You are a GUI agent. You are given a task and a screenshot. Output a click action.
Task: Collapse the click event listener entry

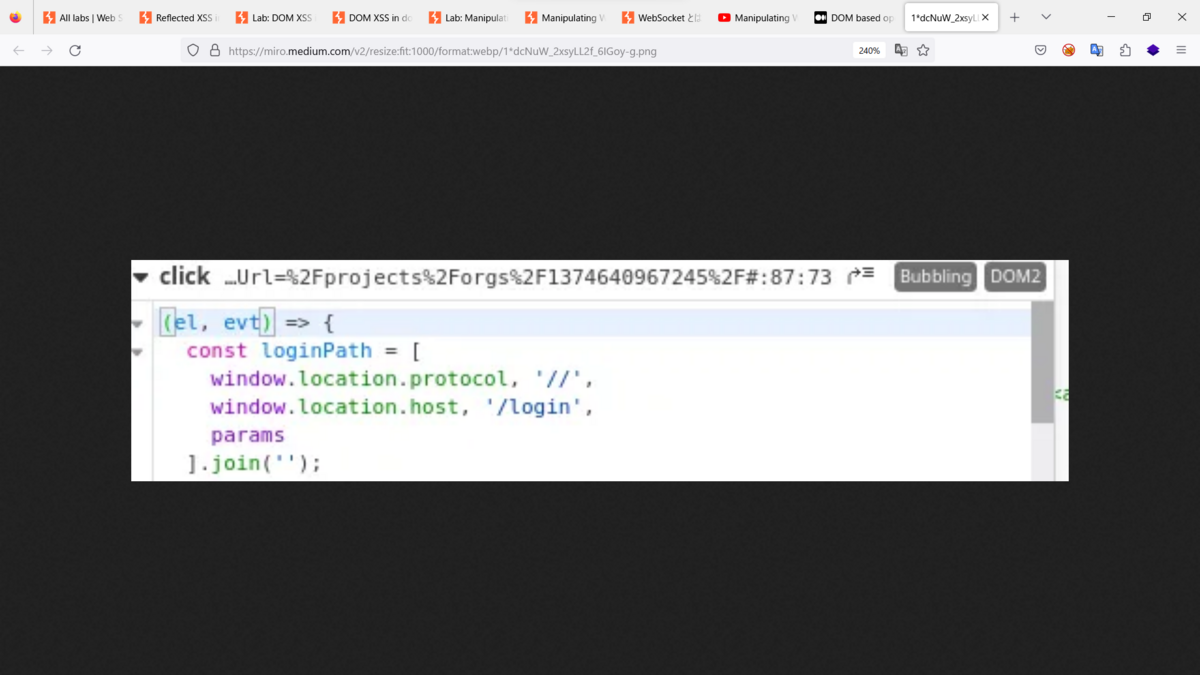pos(140,277)
